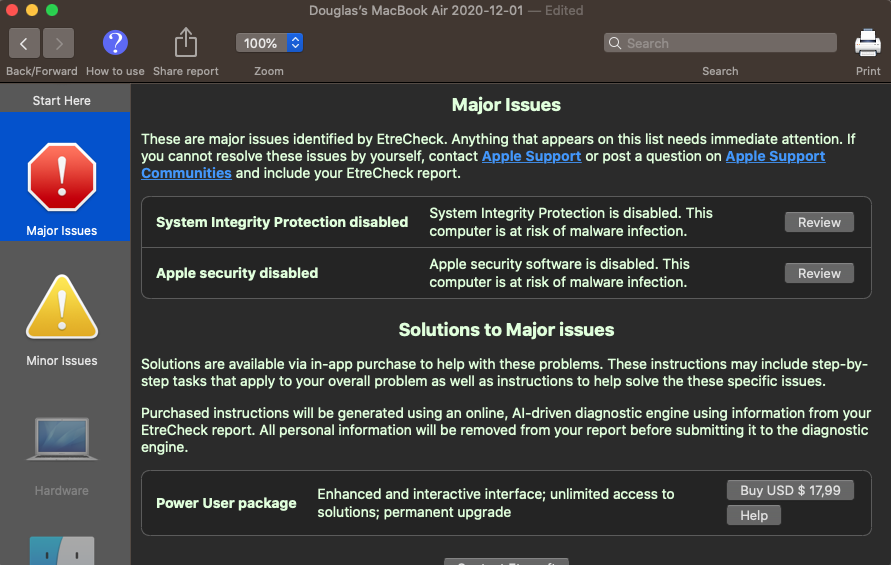The height and width of the screenshot is (565, 891).
Task: Click the Buy USD $ 17,99 button
Action: [x=790, y=490]
